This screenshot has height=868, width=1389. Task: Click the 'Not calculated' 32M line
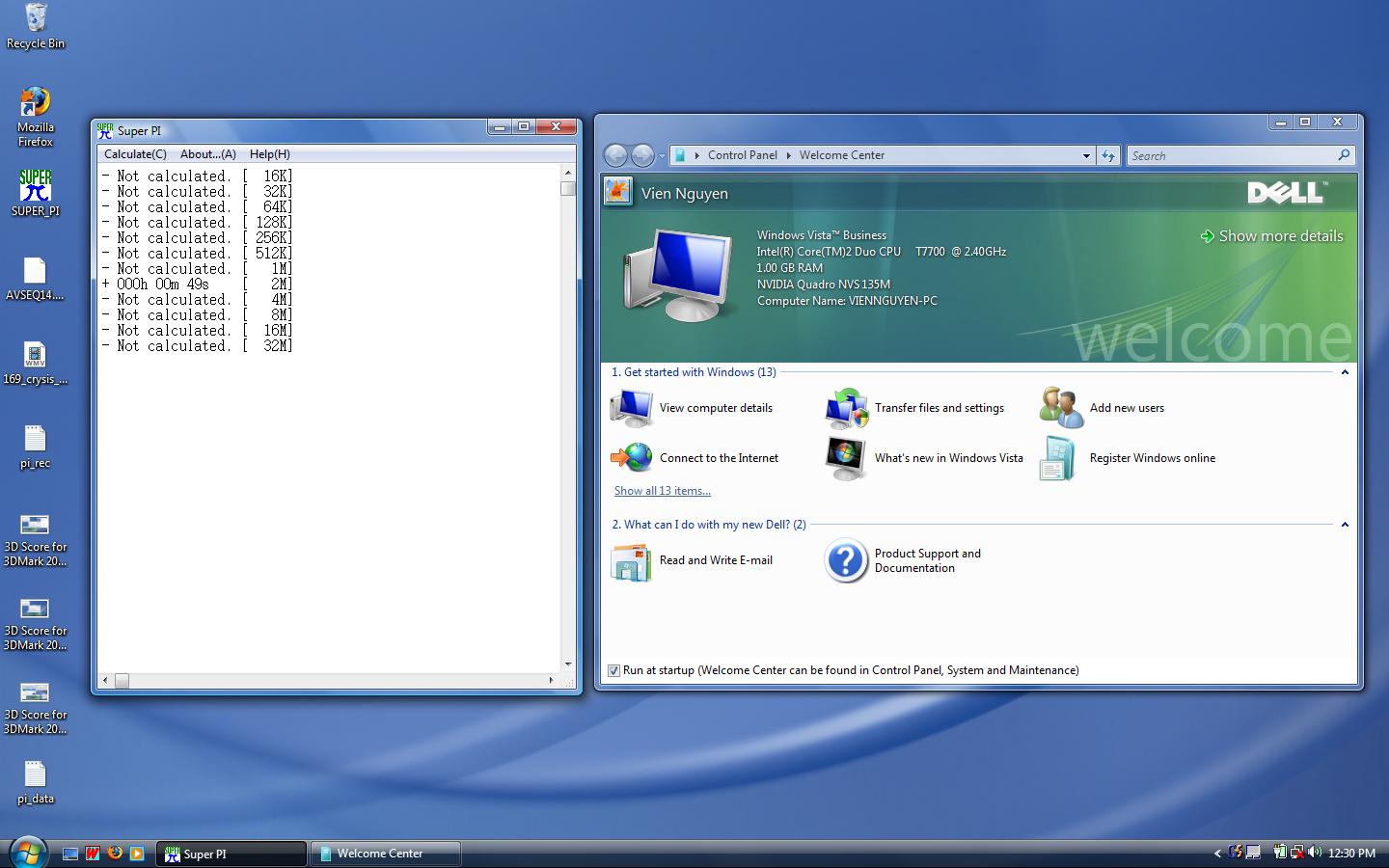point(198,346)
